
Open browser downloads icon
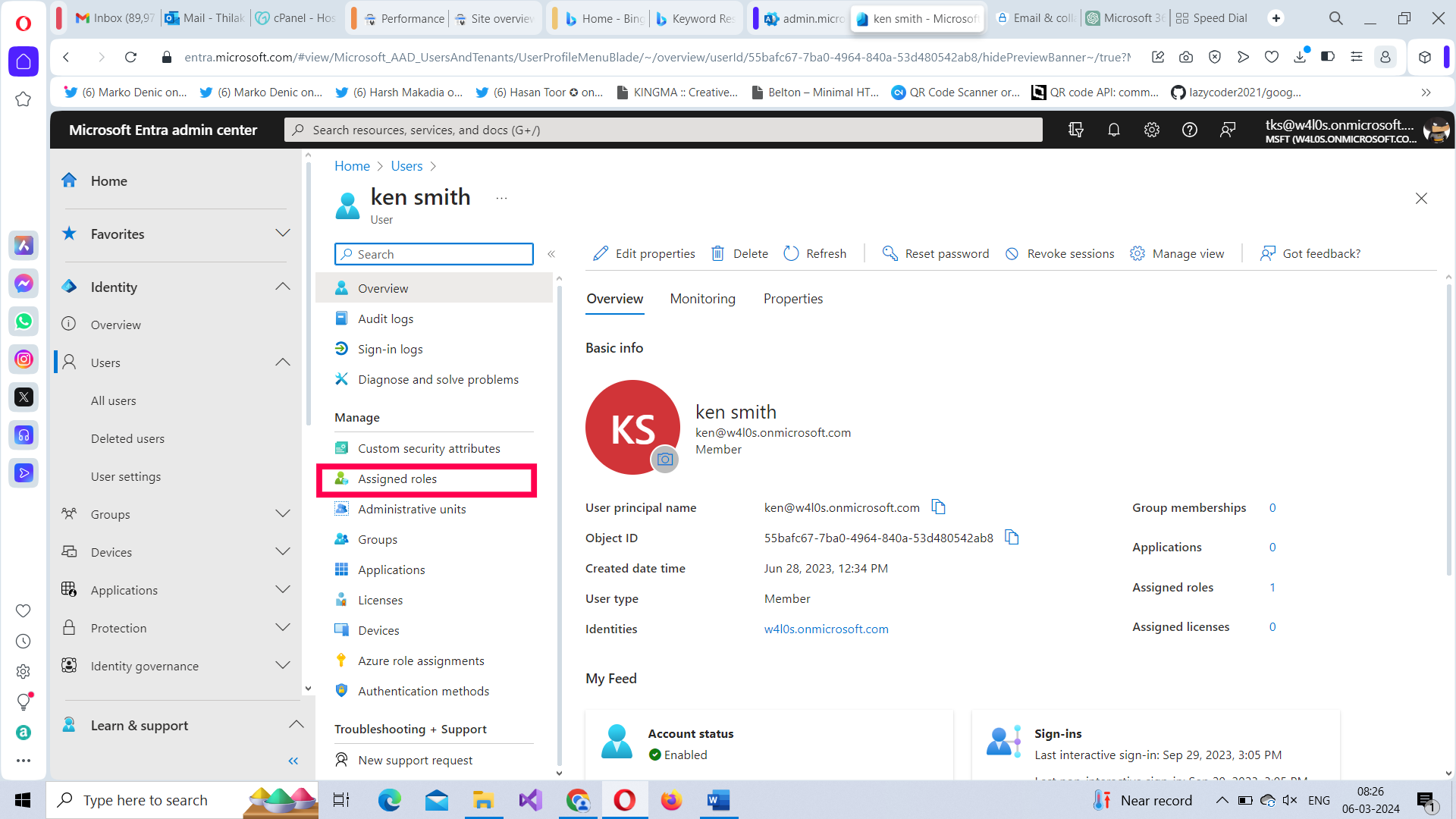click(1300, 57)
